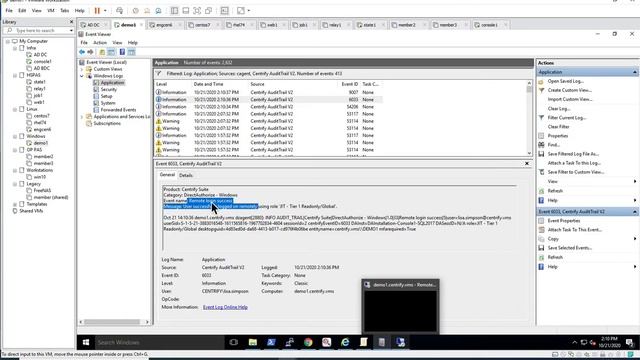Screen dimensions: 640x360
Task: Click the take snapshot clock icon in VMware toolbar
Action: 136,11
